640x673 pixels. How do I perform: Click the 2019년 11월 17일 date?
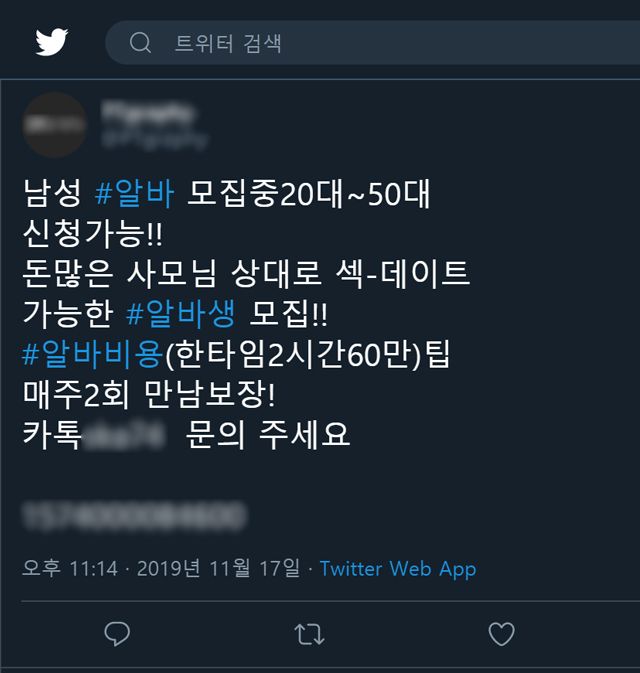[x=218, y=569]
